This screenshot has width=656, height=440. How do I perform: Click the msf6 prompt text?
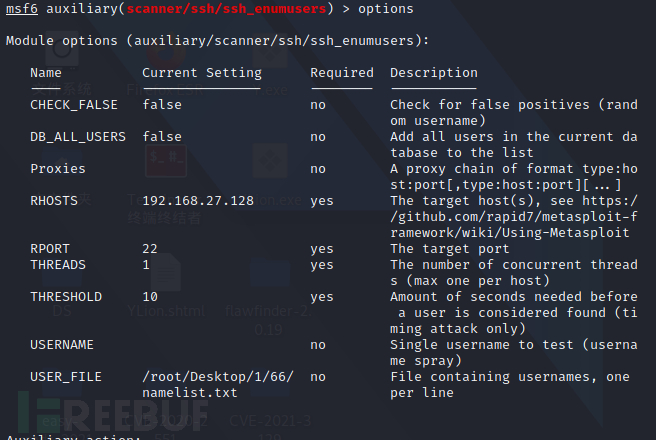[22, 9]
